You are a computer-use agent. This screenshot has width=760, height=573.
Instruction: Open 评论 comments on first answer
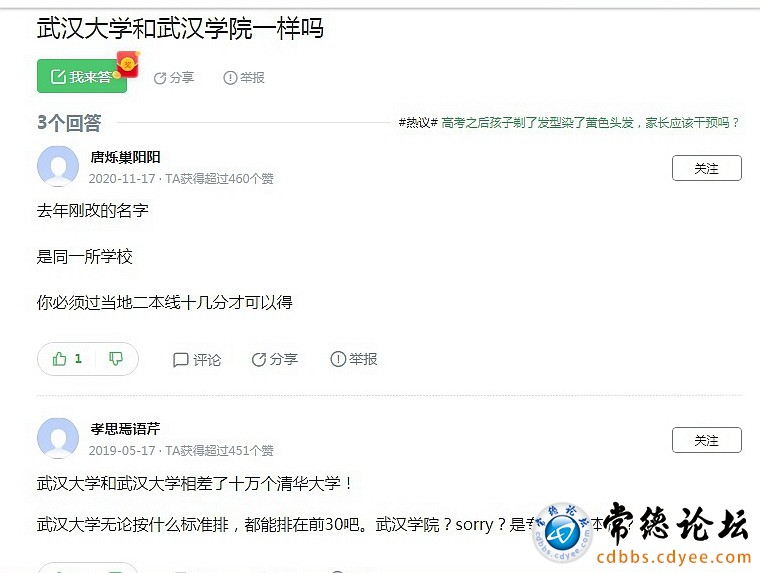click(197, 359)
